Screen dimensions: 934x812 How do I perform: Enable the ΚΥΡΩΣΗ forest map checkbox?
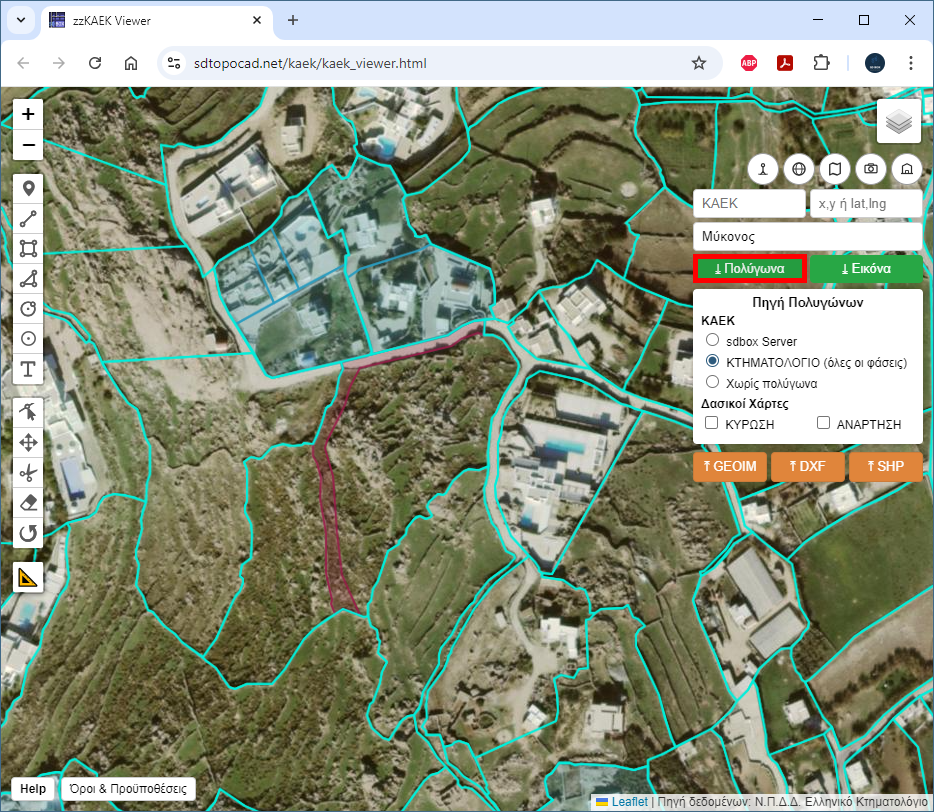coord(712,424)
